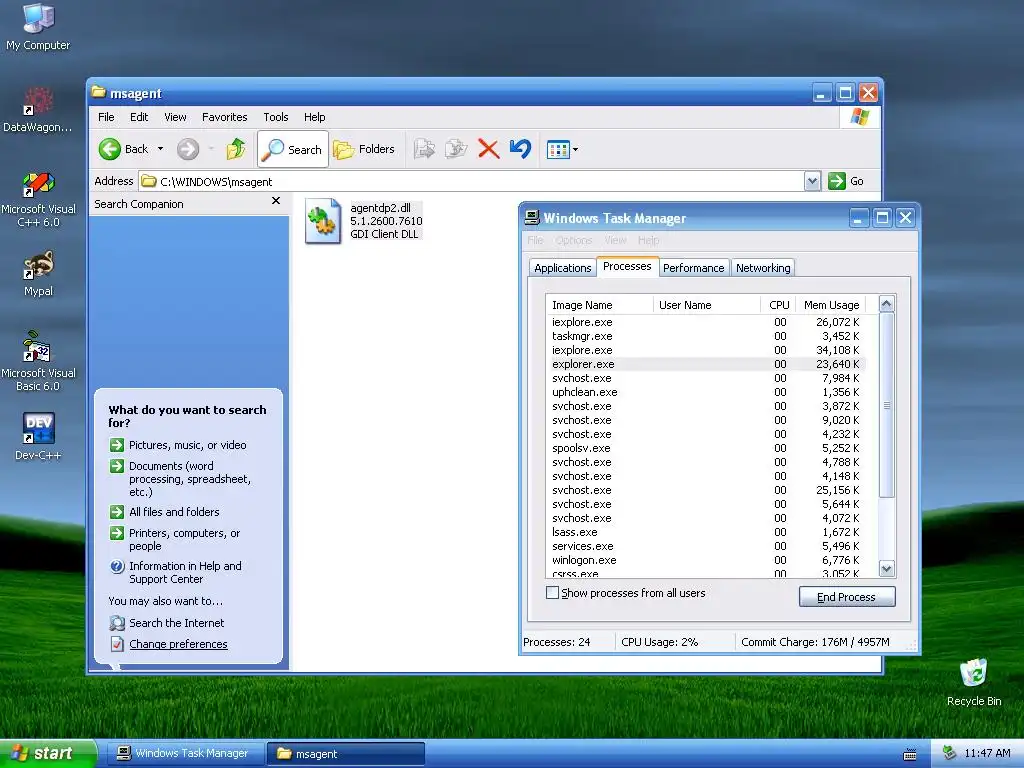The width and height of the screenshot is (1024, 768).
Task: Click the Forward arrow in Explorer toolbar
Action: coord(188,150)
